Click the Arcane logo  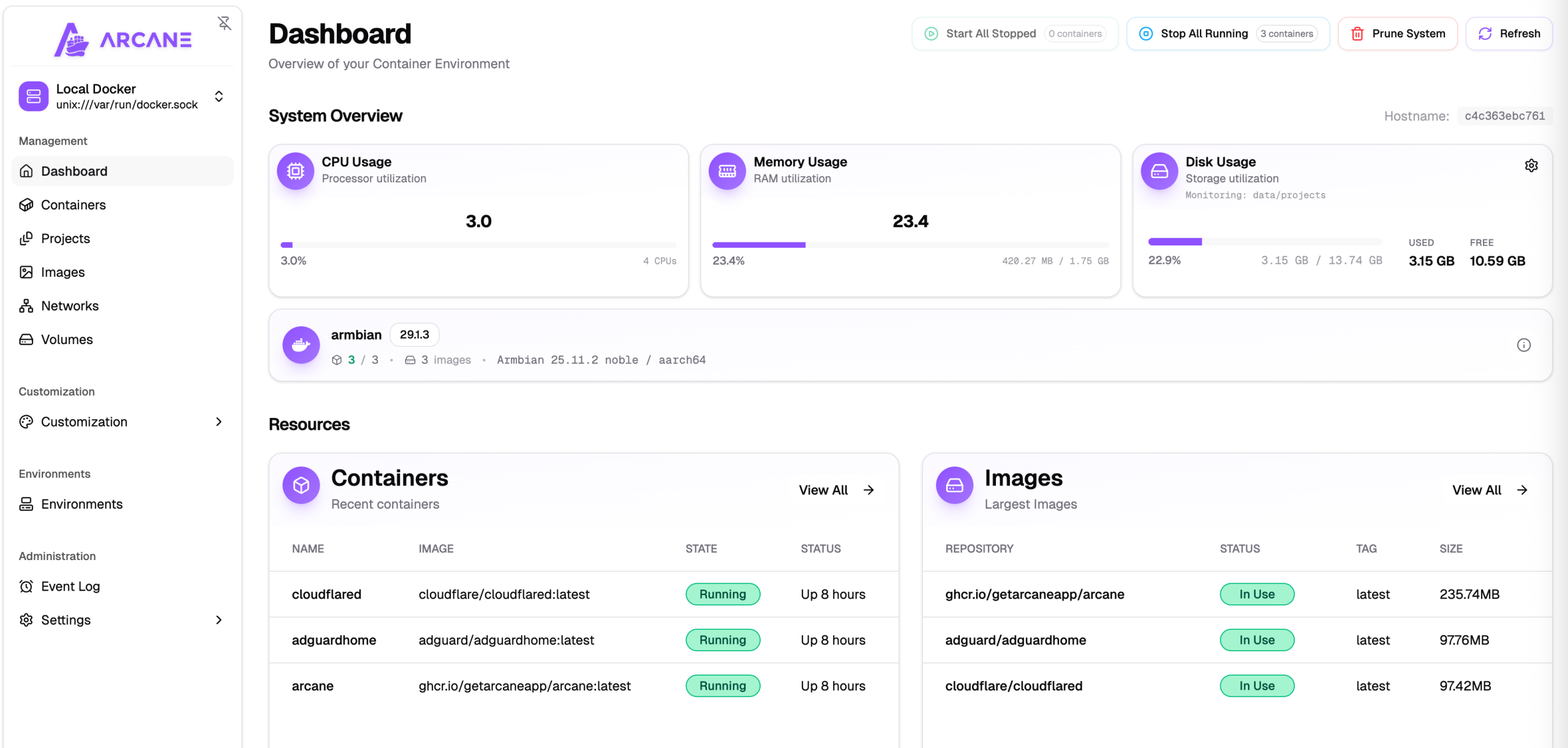coord(123,40)
